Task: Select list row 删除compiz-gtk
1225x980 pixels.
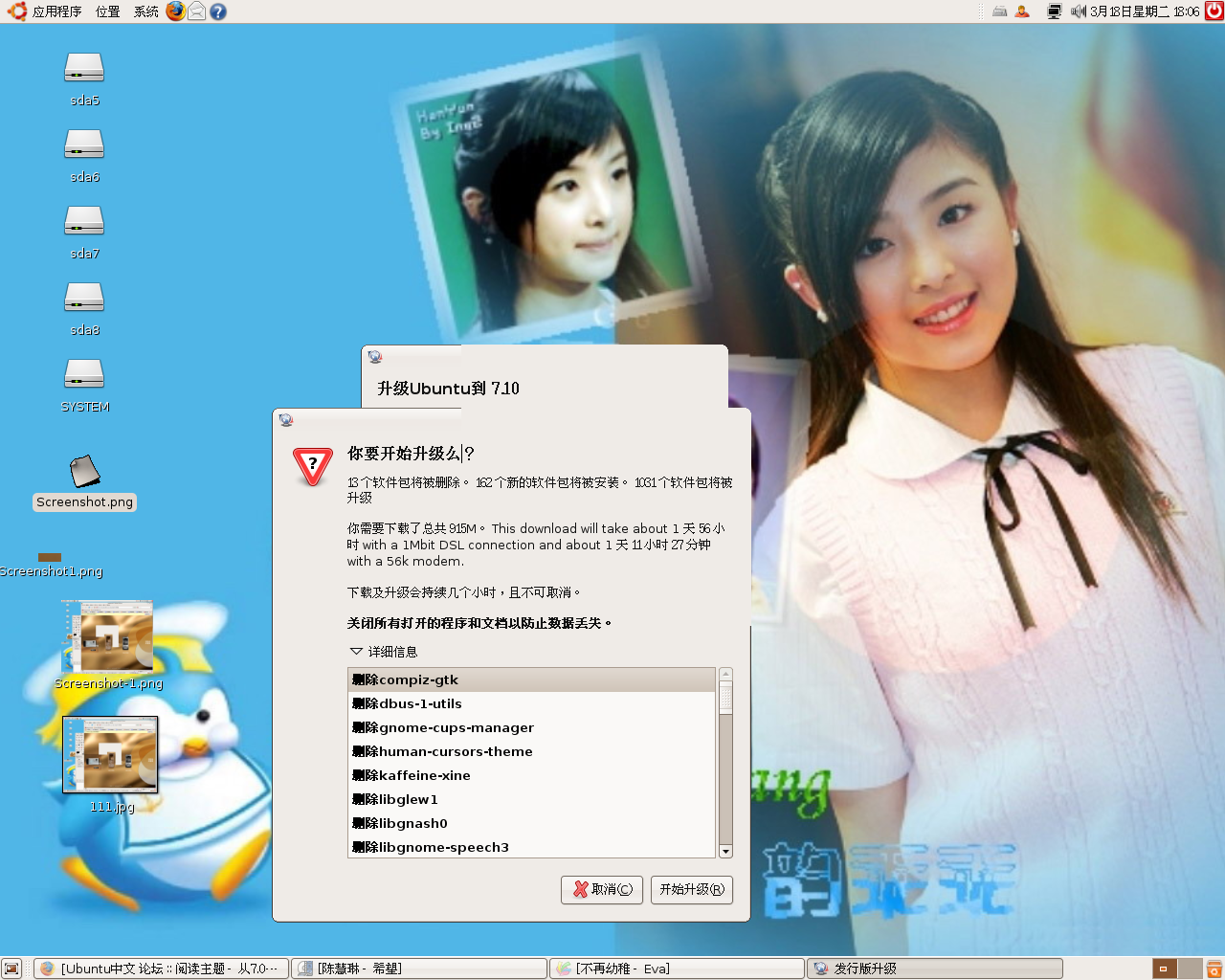Action: 531,679
